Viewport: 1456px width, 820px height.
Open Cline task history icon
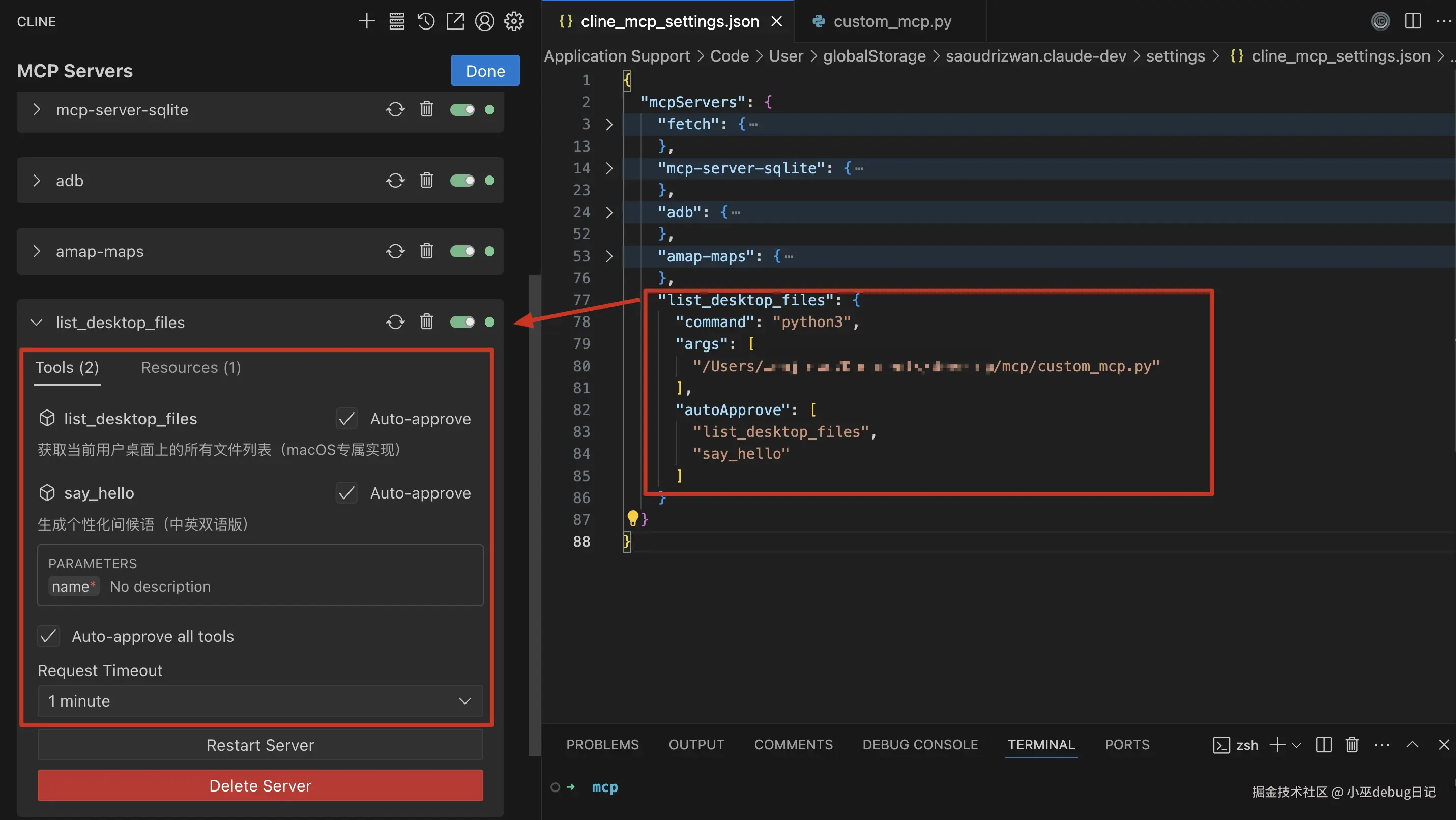point(426,21)
